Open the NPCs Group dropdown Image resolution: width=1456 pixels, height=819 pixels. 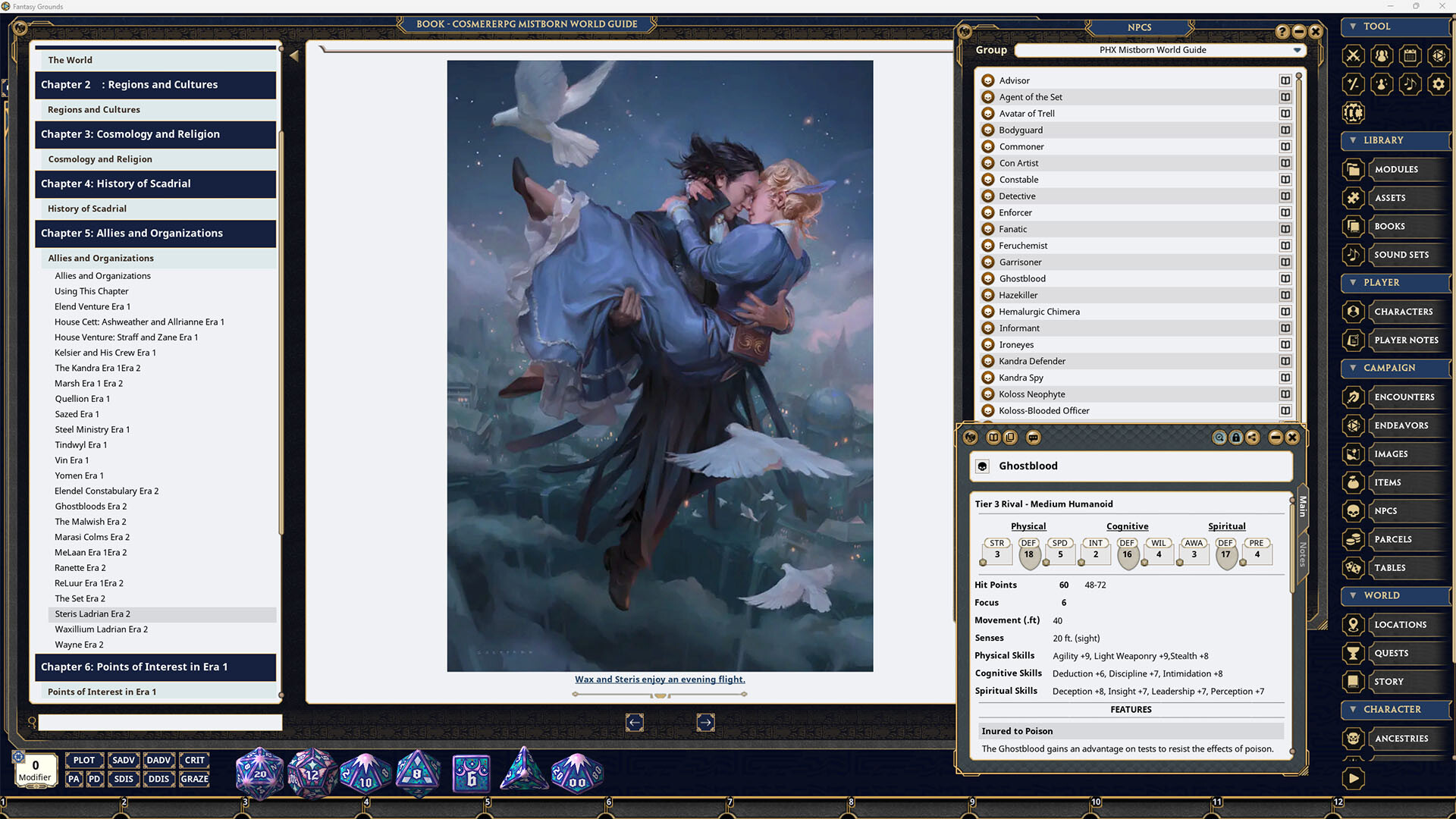[x=1159, y=50]
